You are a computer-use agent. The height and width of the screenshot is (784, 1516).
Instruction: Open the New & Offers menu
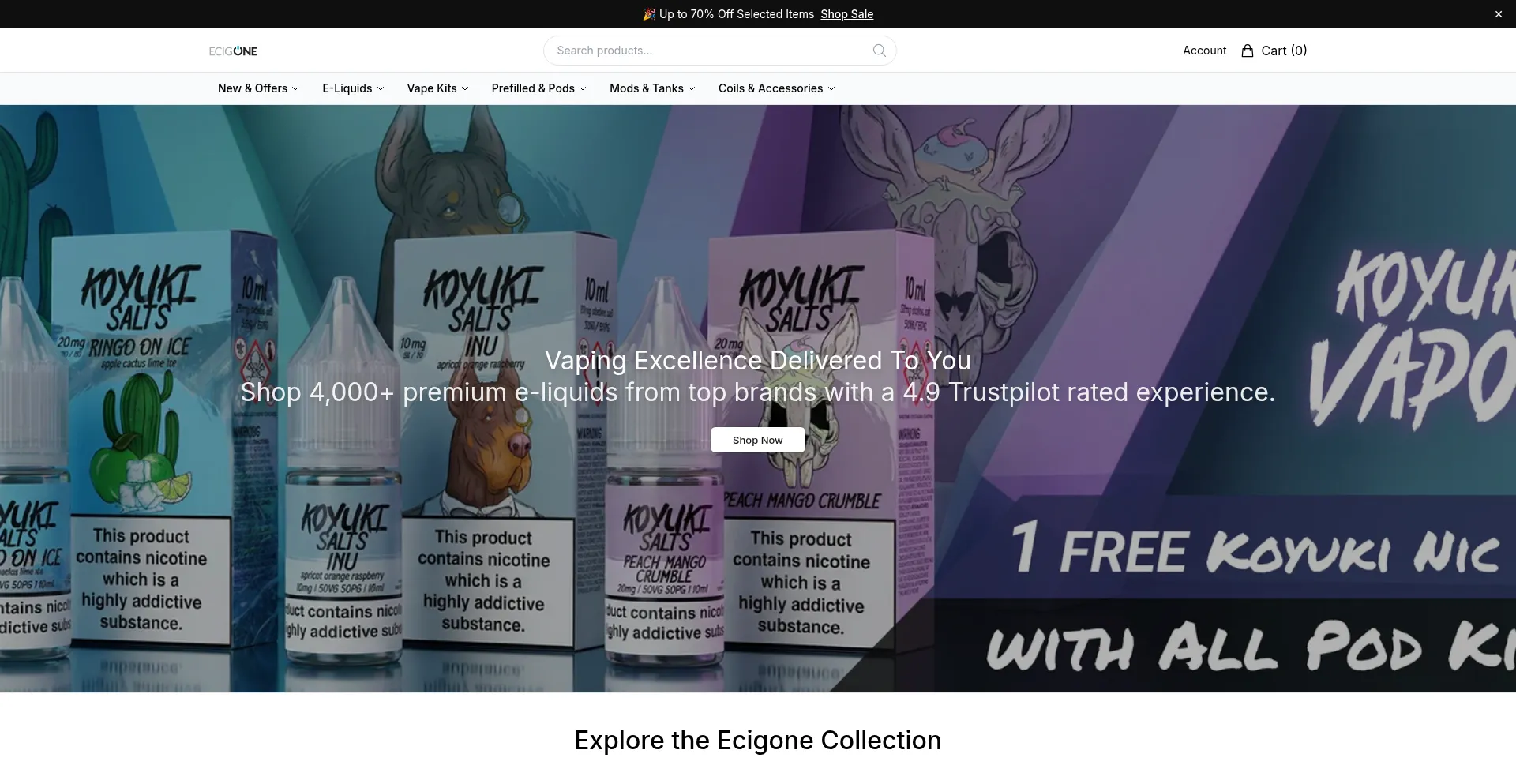point(258,88)
